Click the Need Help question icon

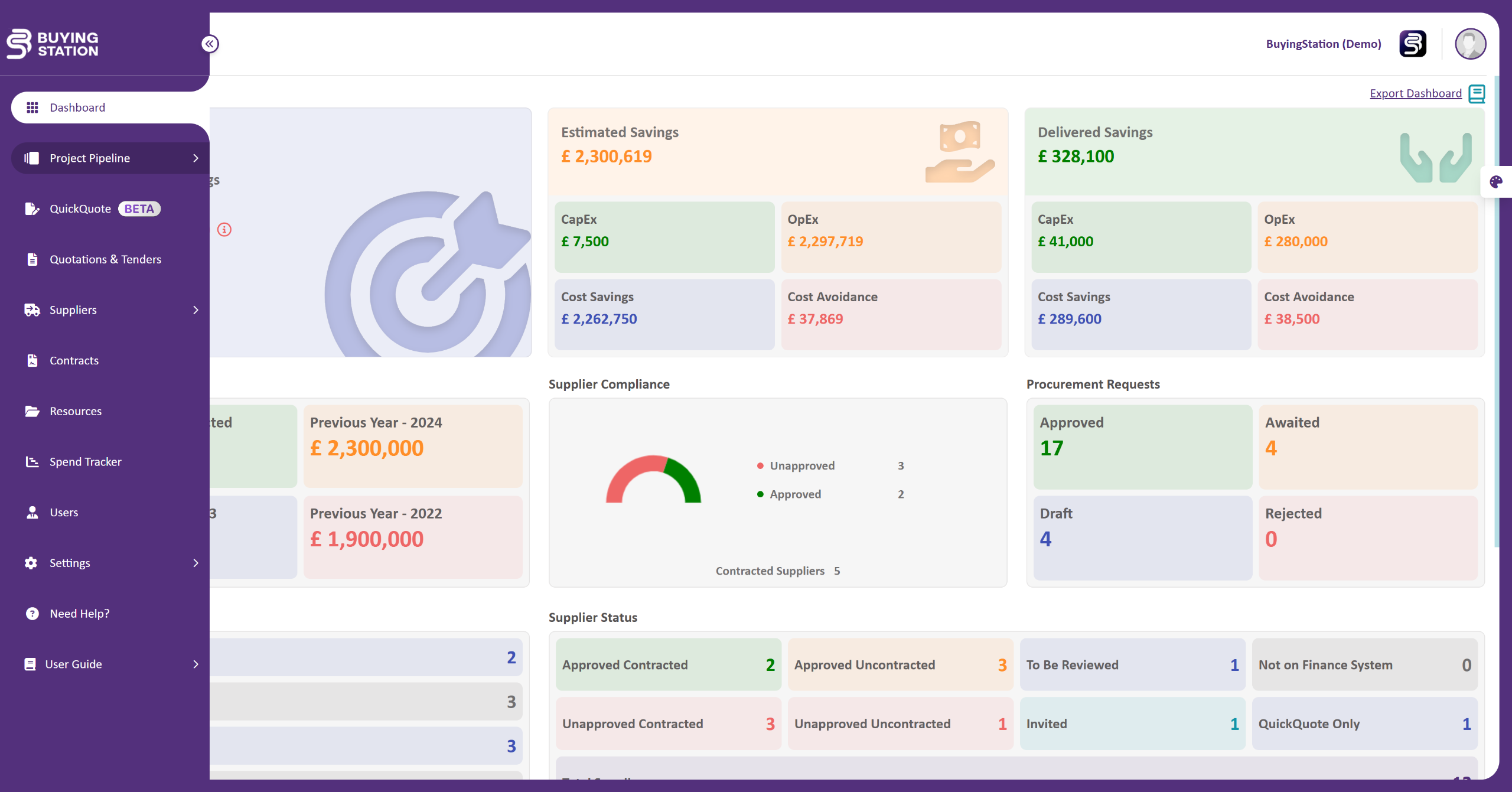(32, 614)
